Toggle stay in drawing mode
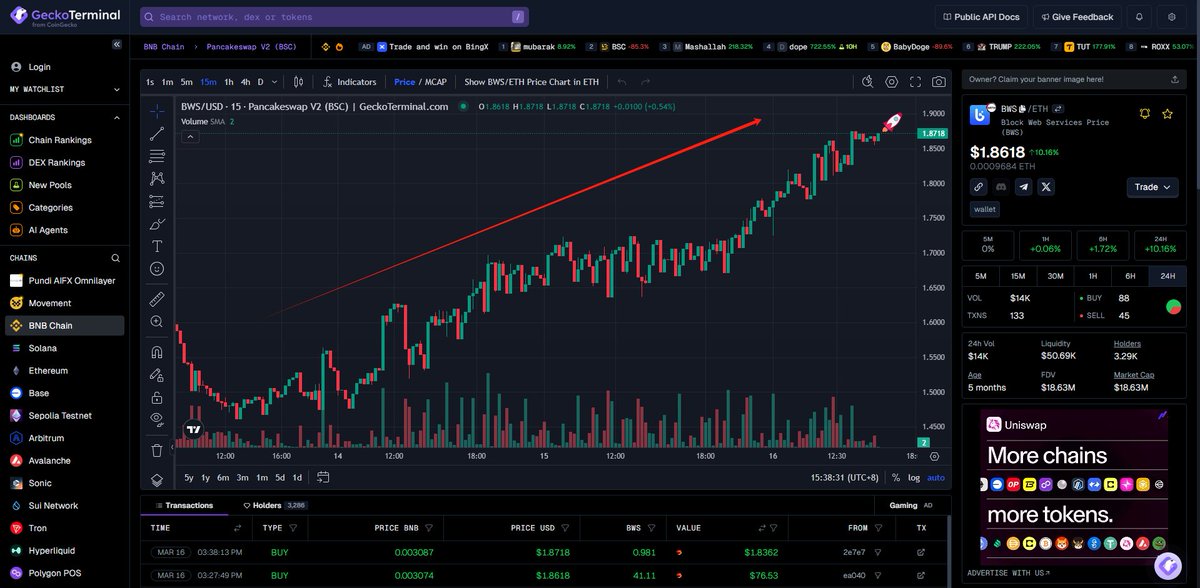Screen dimensions: 1200x588 point(157,375)
